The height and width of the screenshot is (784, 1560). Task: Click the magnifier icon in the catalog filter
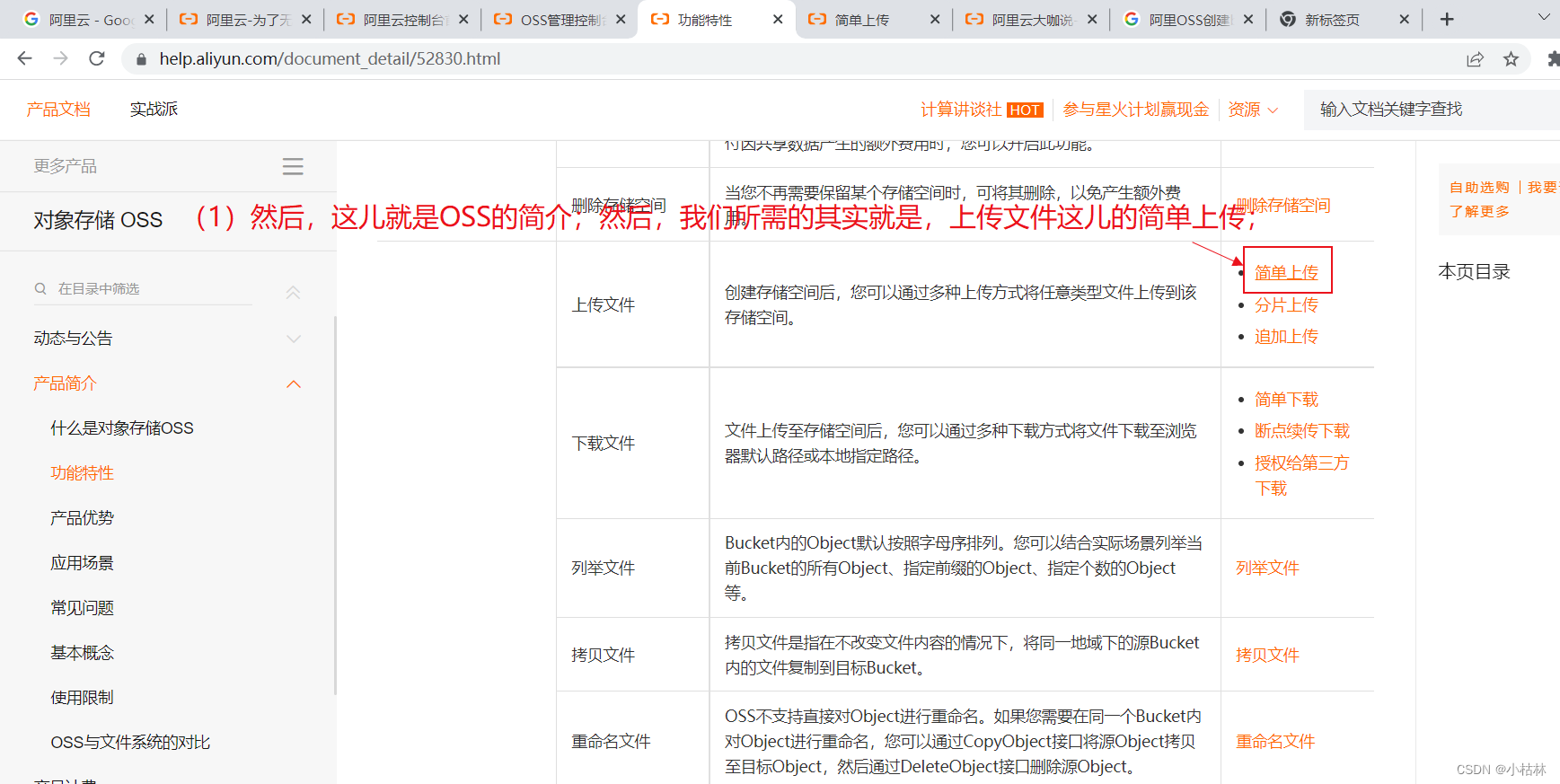click(x=40, y=288)
